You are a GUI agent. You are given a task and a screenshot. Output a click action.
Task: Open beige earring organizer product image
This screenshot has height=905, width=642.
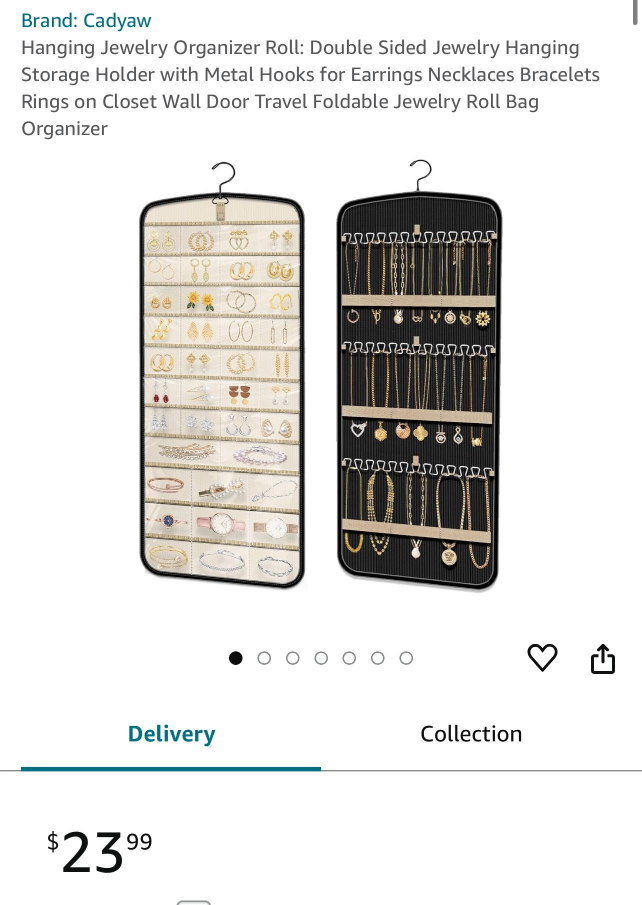tap(222, 375)
